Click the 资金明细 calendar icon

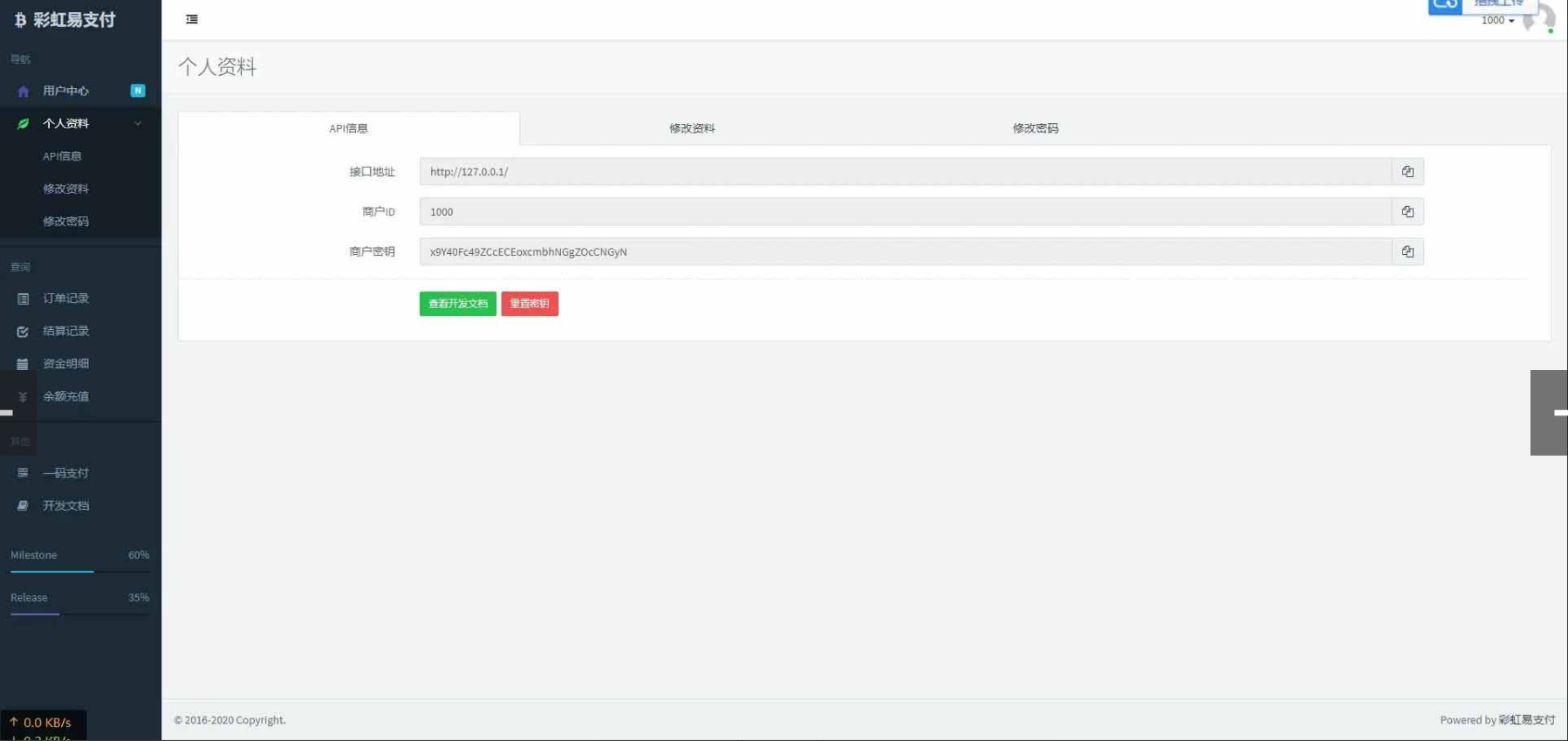coord(24,364)
